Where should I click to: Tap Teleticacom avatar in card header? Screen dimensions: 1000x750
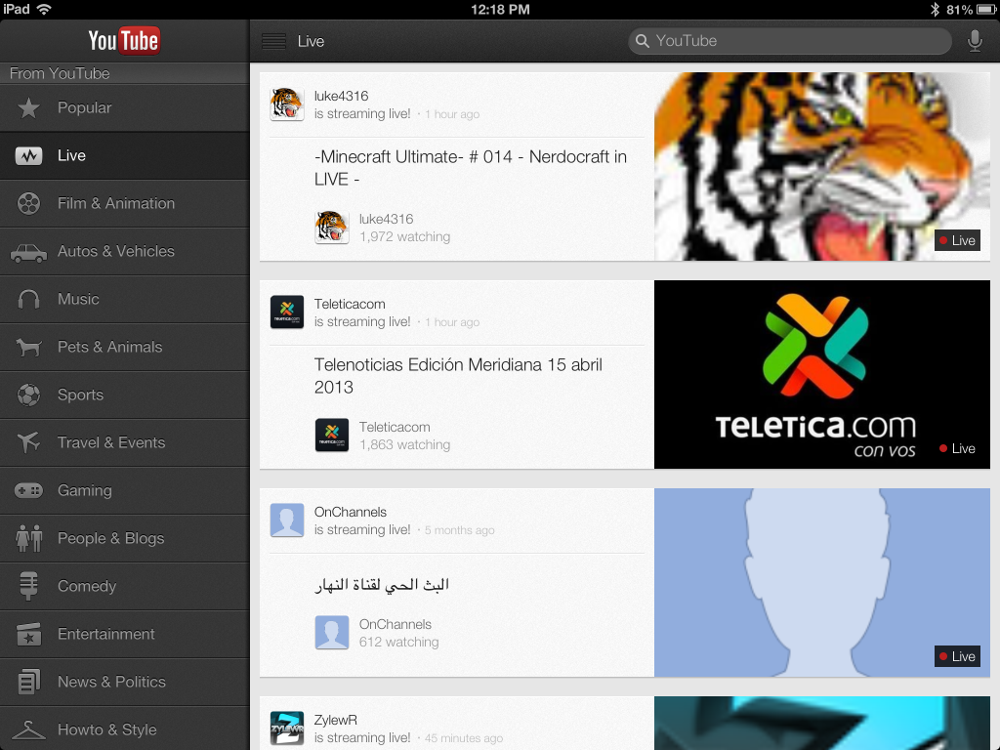(x=287, y=312)
